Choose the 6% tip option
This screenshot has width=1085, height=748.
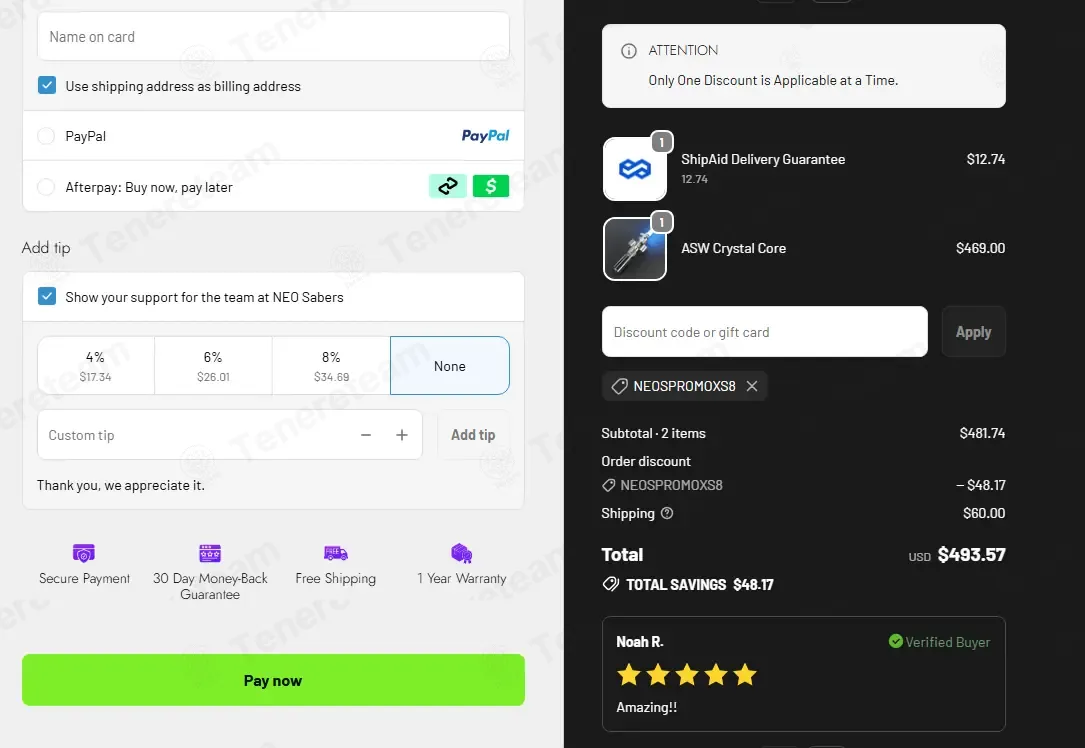point(213,365)
